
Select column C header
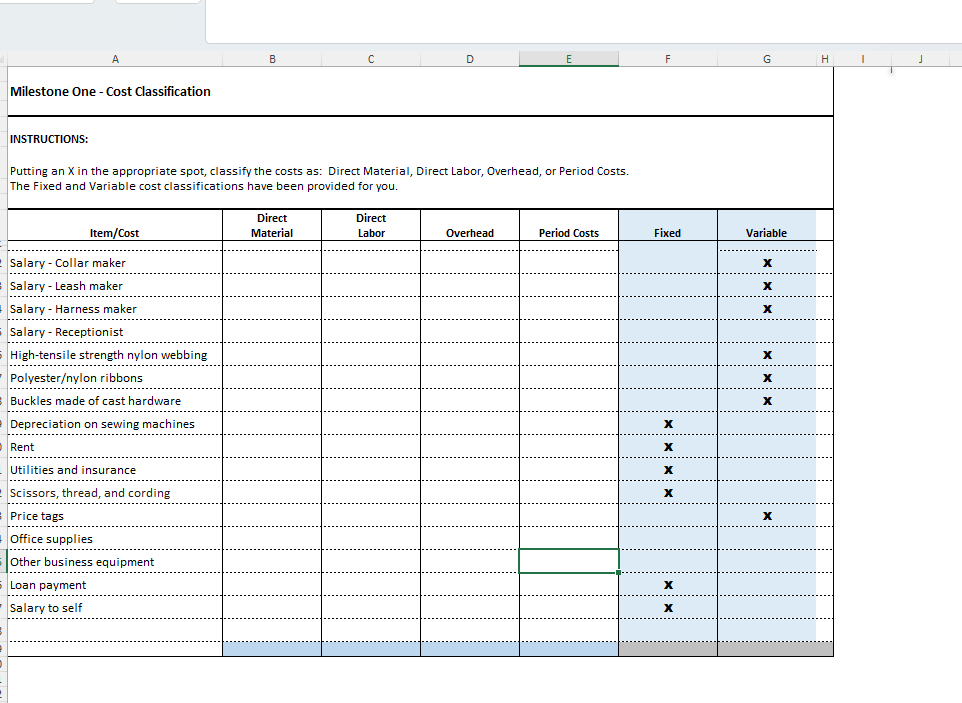pyautogui.click(x=371, y=60)
